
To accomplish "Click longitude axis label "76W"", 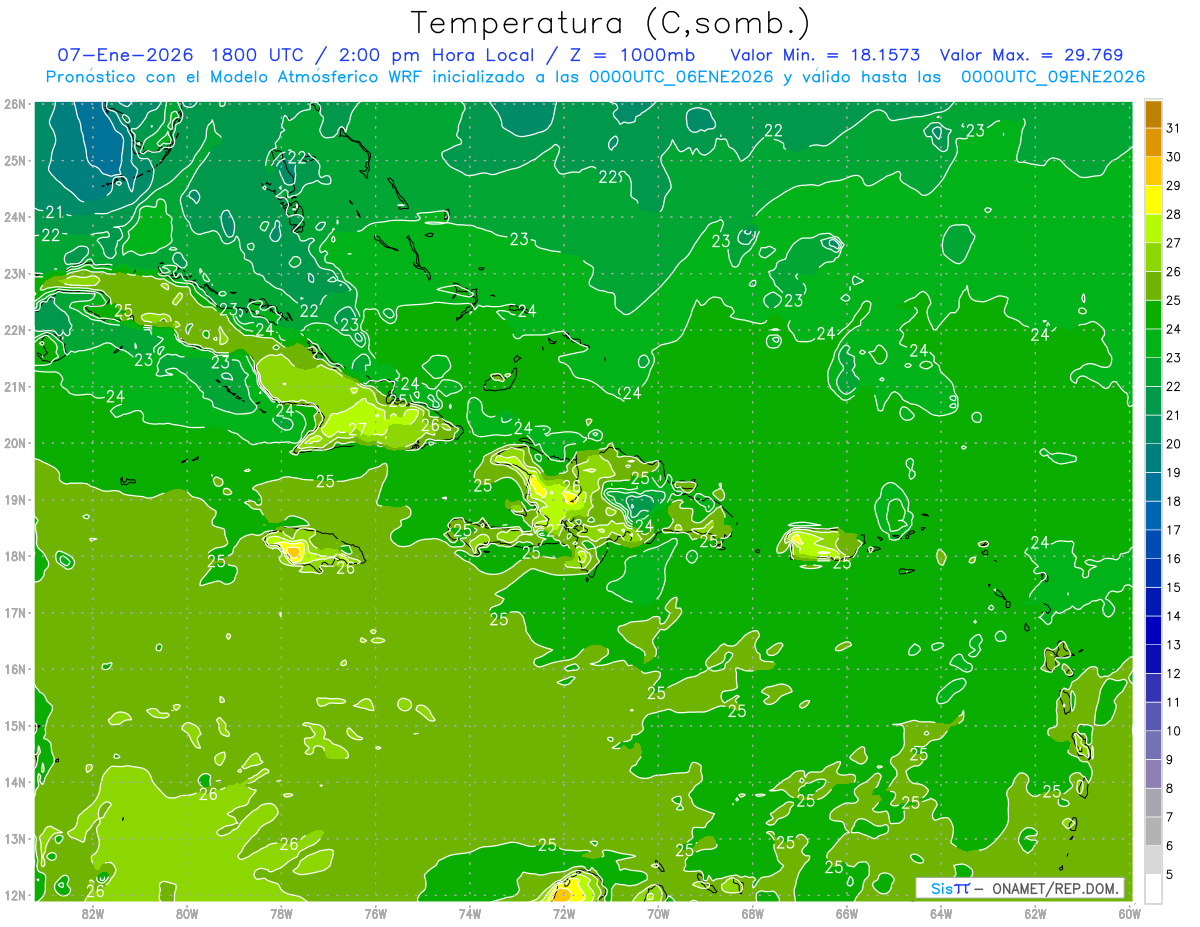I will (375, 913).
